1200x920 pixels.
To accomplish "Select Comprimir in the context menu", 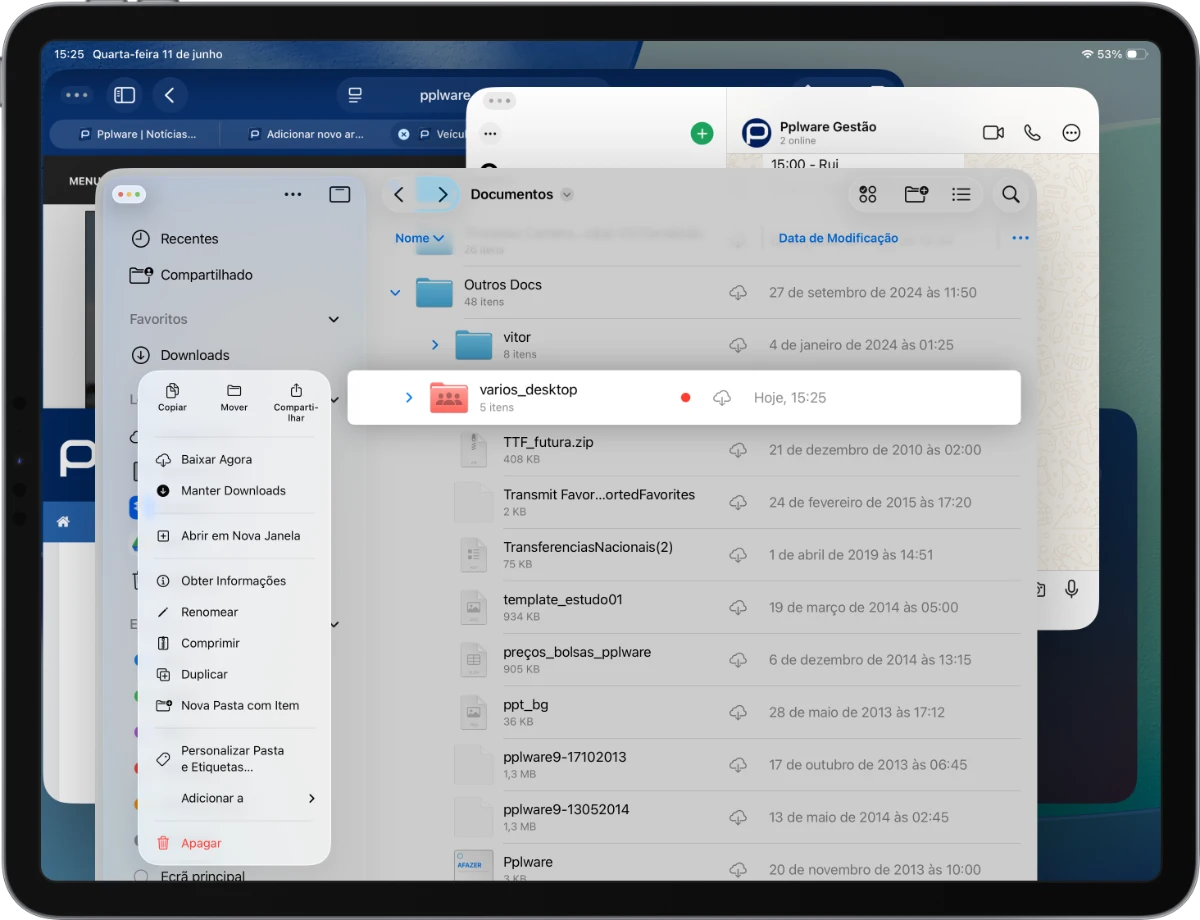I will 210,643.
